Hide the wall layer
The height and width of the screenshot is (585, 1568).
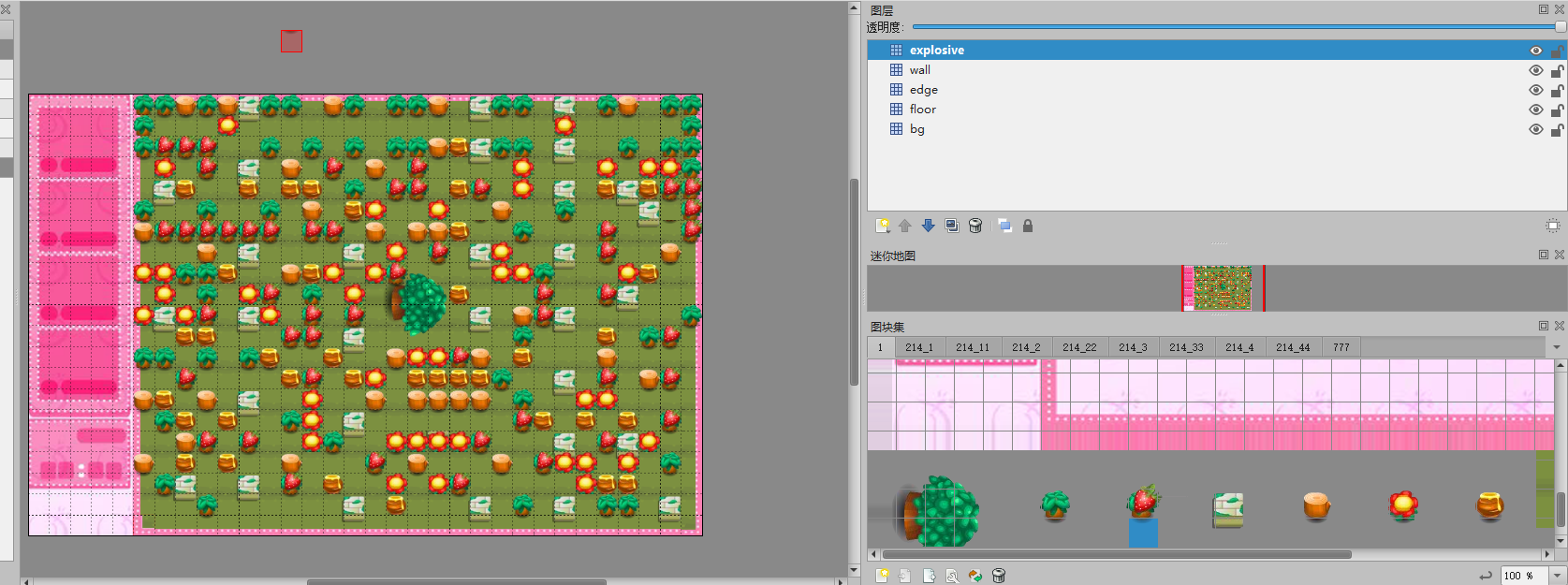[x=1535, y=70]
